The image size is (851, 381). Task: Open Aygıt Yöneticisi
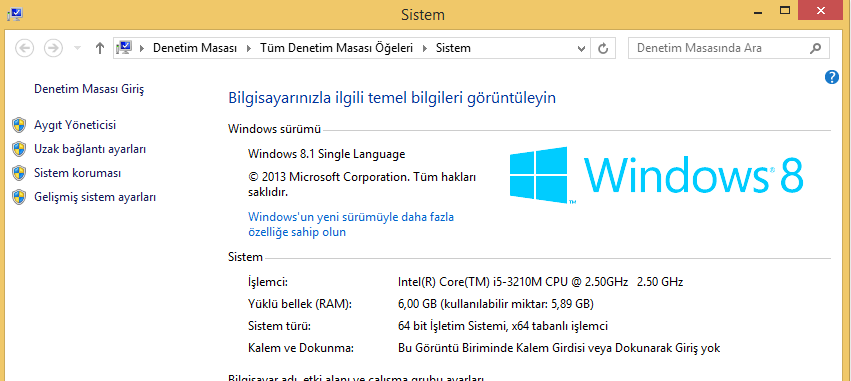pos(75,125)
